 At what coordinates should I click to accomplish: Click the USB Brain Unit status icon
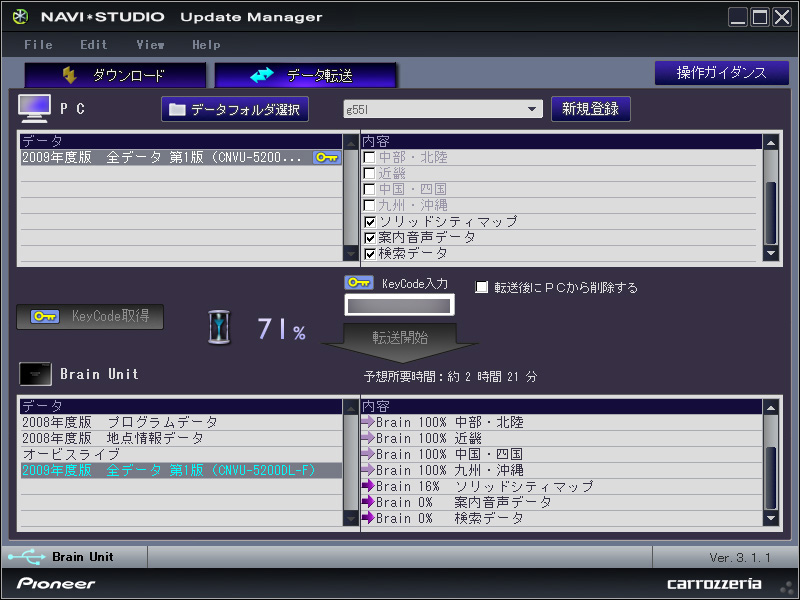coord(26,557)
